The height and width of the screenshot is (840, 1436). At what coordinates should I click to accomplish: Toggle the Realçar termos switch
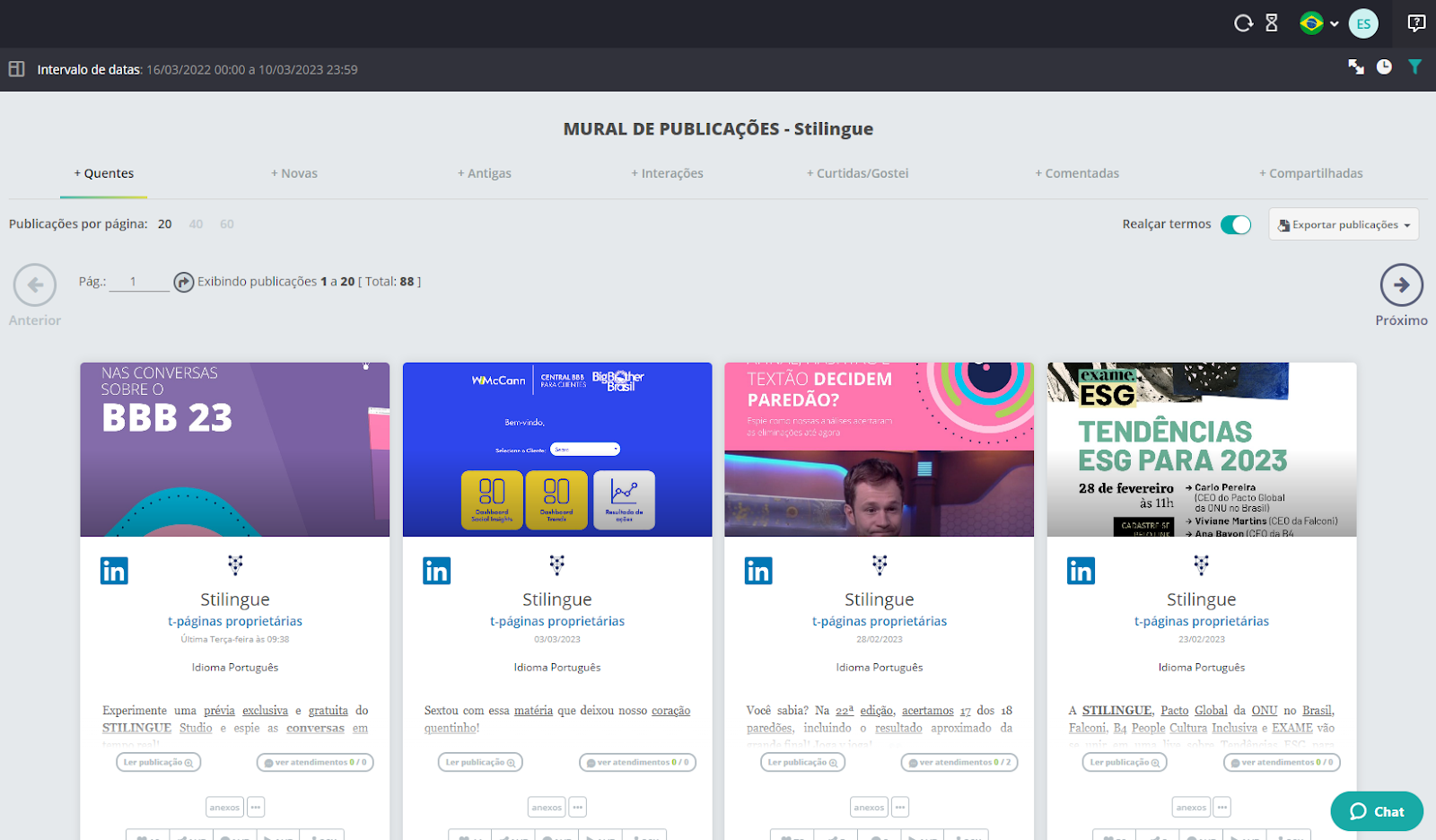1236,224
